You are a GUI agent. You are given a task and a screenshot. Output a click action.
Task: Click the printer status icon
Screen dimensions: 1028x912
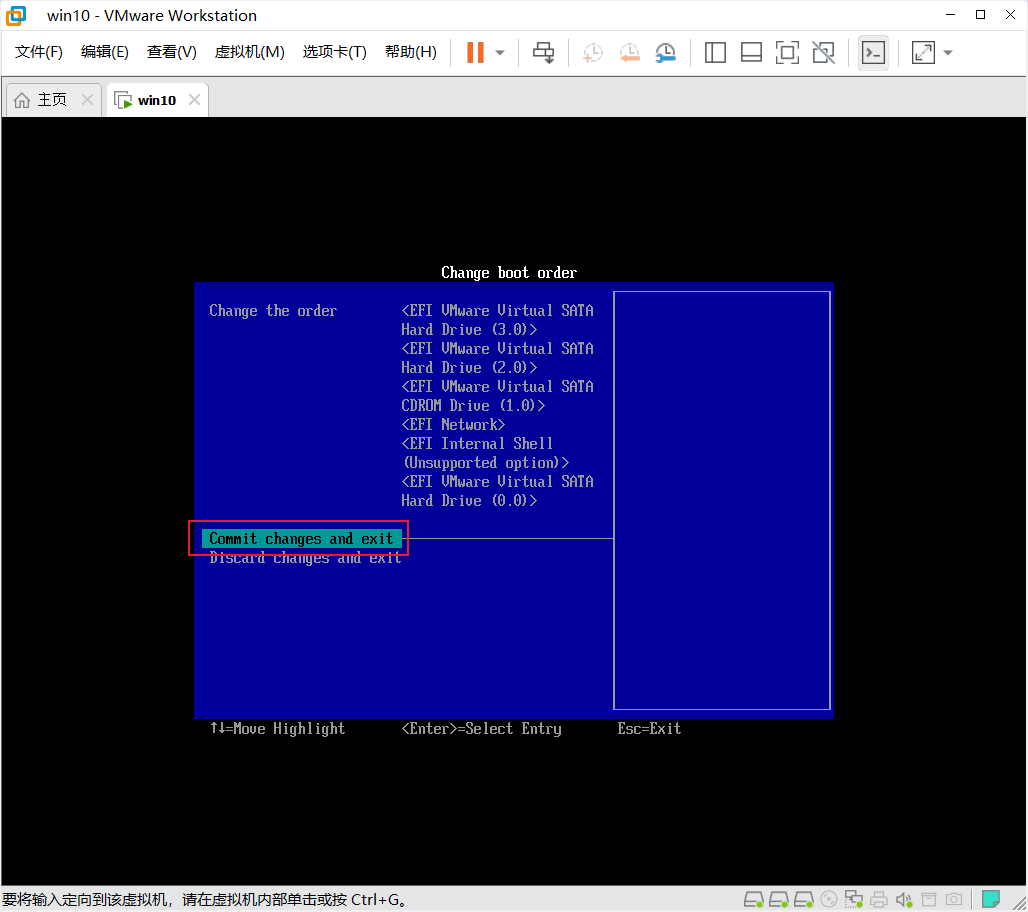(x=879, y=899)
